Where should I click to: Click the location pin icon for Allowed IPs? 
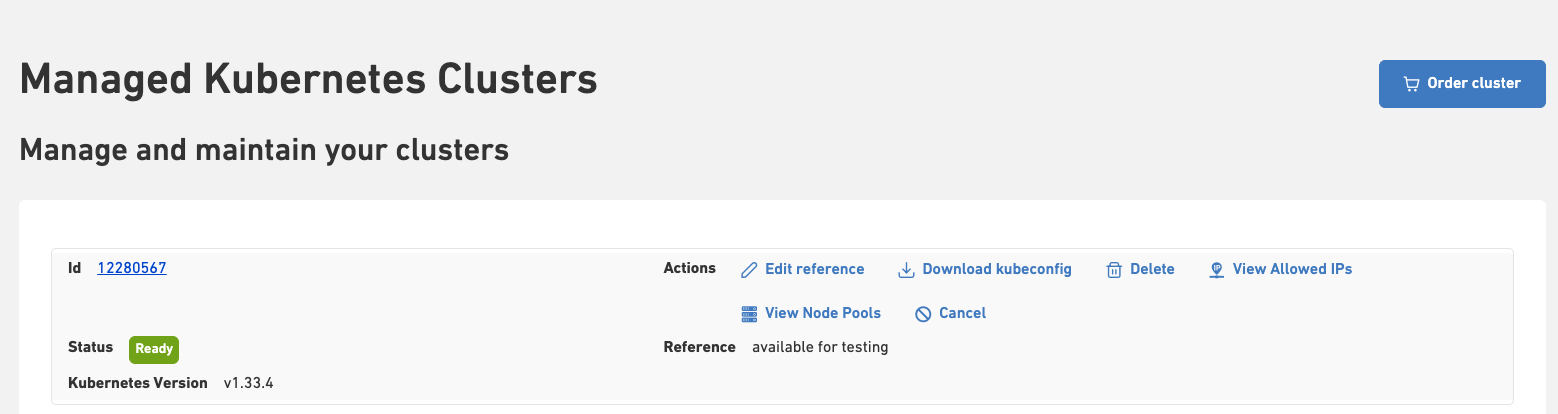point(1217,270)
